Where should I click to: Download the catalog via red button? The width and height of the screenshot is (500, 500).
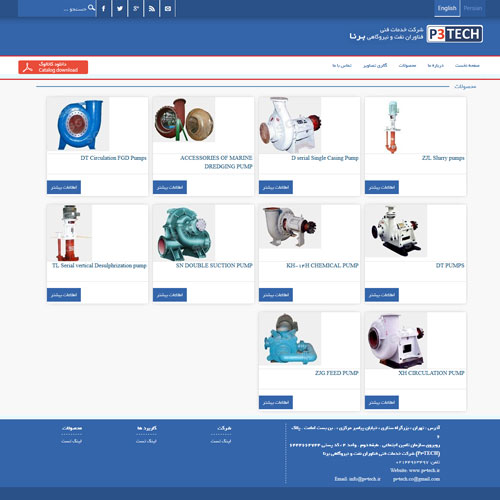tap(53, 67)
